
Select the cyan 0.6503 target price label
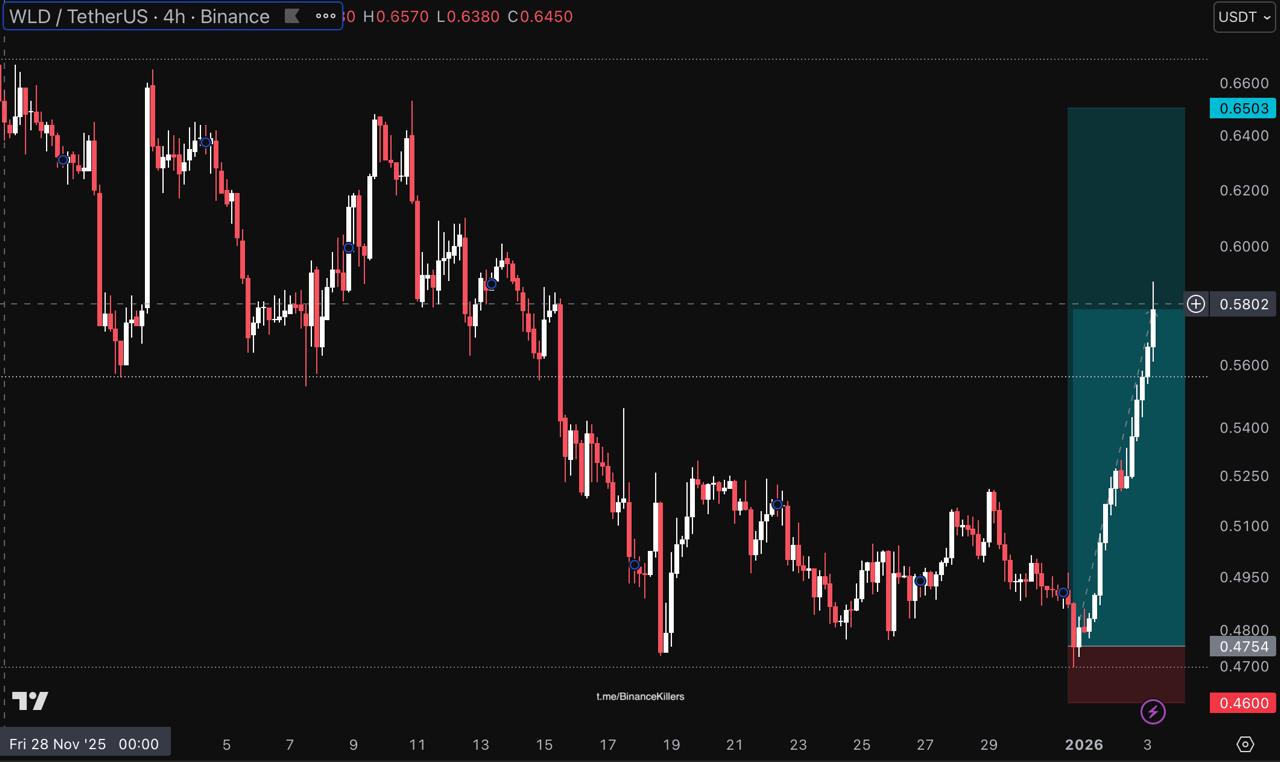point(1241,108)
